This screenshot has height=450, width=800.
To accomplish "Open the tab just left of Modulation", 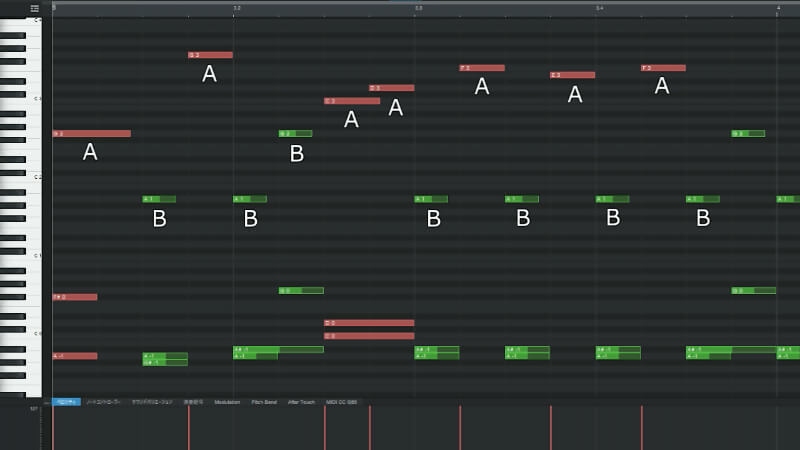I will tap(193, 402).
